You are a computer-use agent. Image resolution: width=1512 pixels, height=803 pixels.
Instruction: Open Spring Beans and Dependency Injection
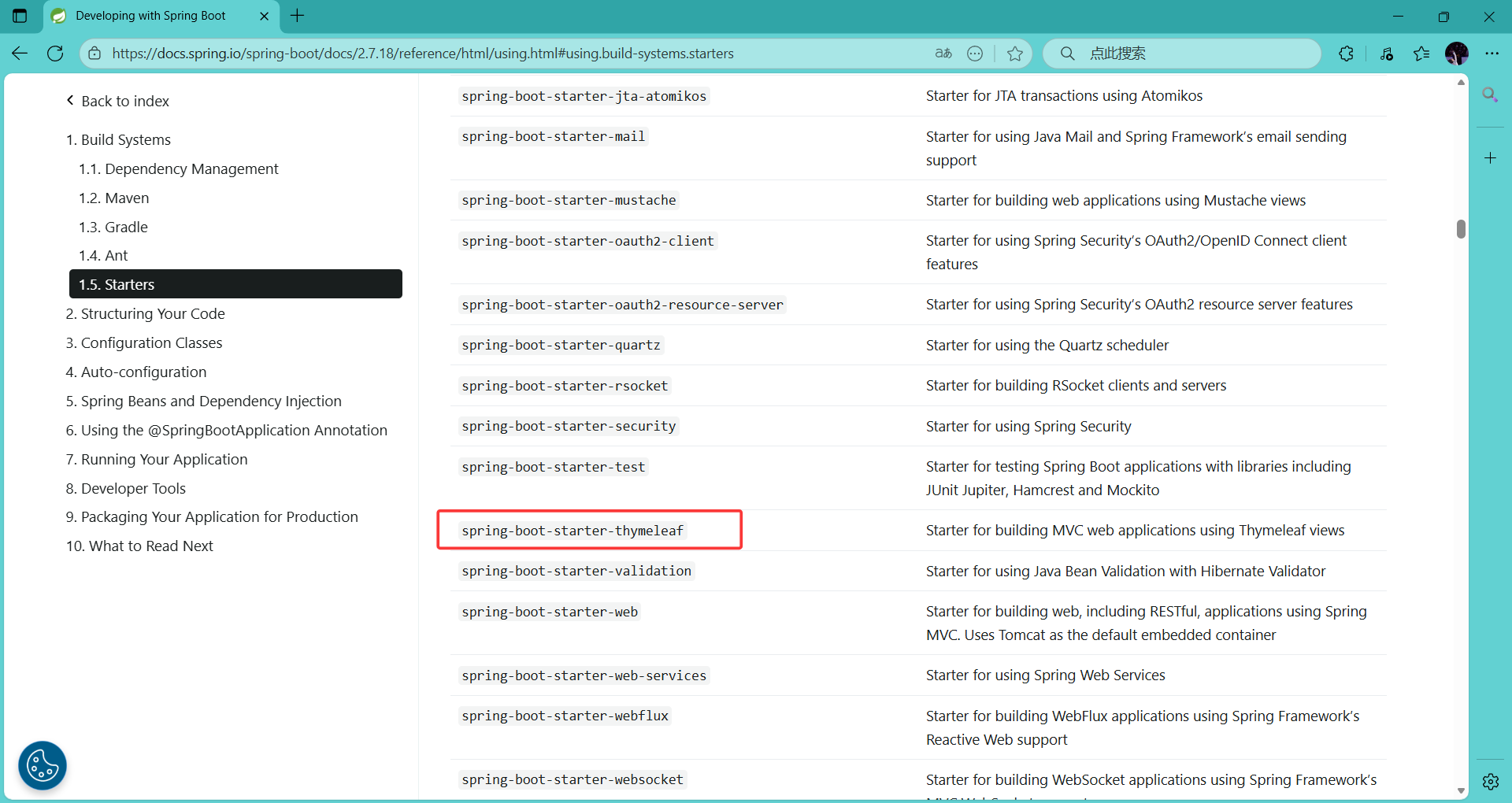204,401
